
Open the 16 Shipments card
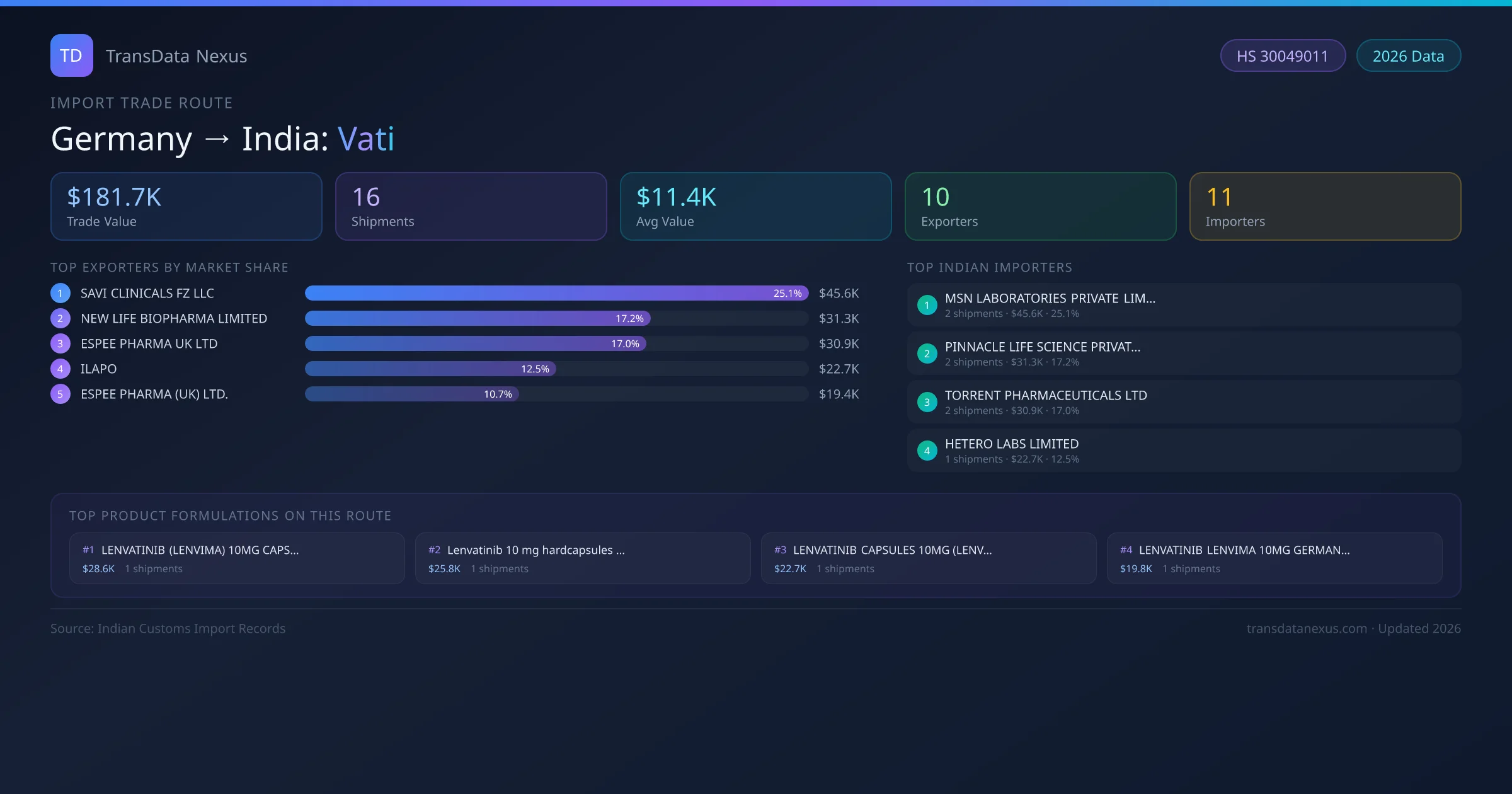point(471,207)
